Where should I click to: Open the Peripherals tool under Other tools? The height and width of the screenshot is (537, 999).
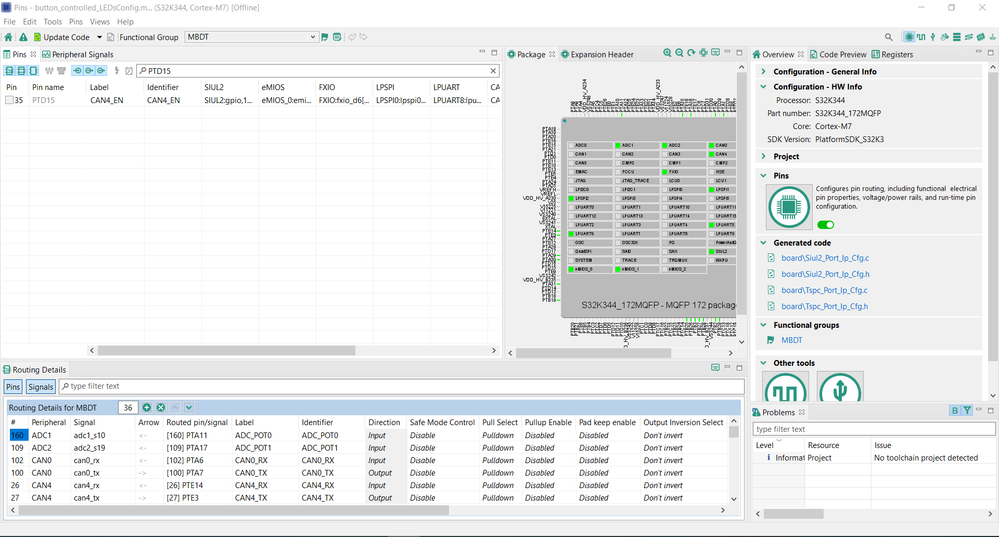tap(840, 387)
